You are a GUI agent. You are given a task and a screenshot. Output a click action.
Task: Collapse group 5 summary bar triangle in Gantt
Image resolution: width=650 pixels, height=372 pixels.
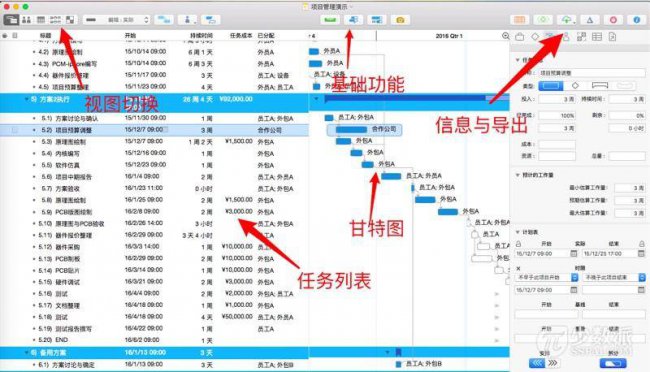[x=316, y=99]
